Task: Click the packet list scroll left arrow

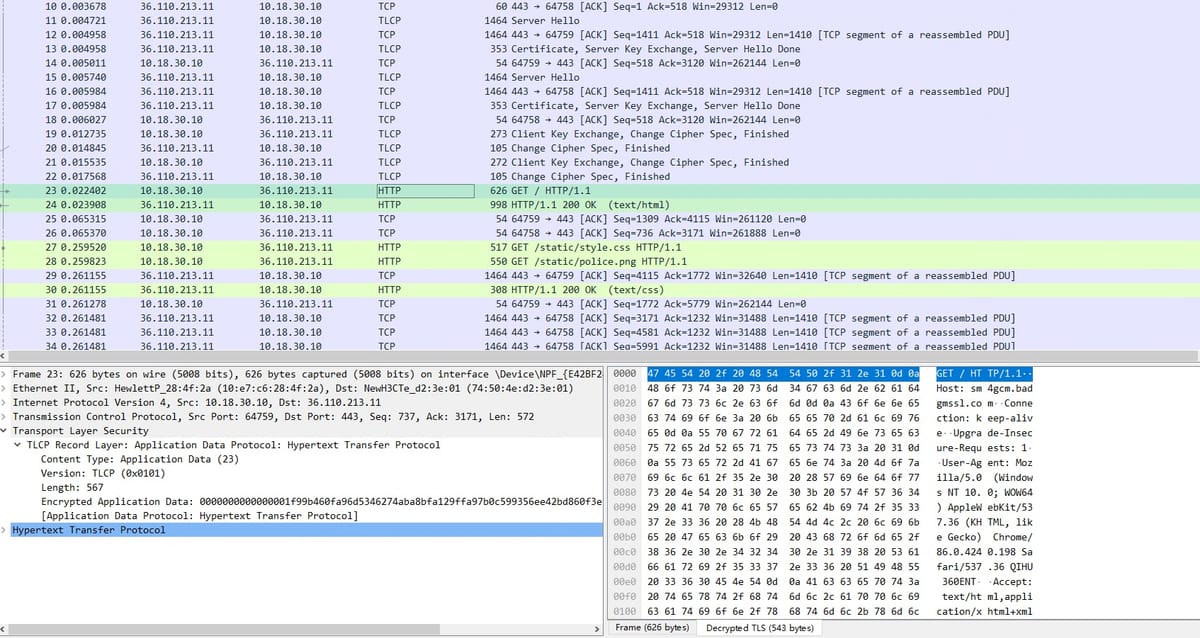Action: click(5, 355)
